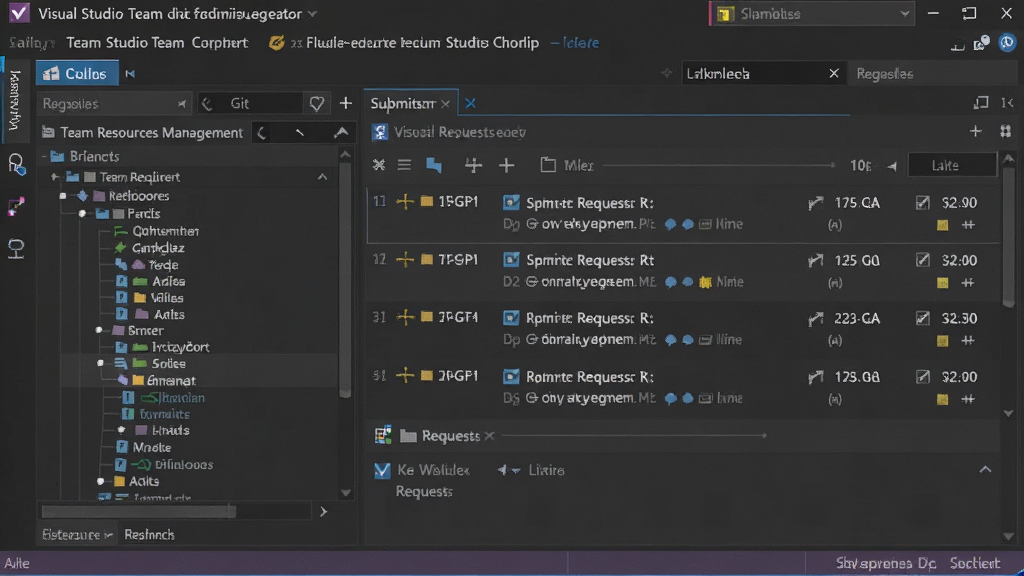This screenshot has width=1024, height=576.
Task: Select the Mnolte tree item
Action: click(152, 447)
